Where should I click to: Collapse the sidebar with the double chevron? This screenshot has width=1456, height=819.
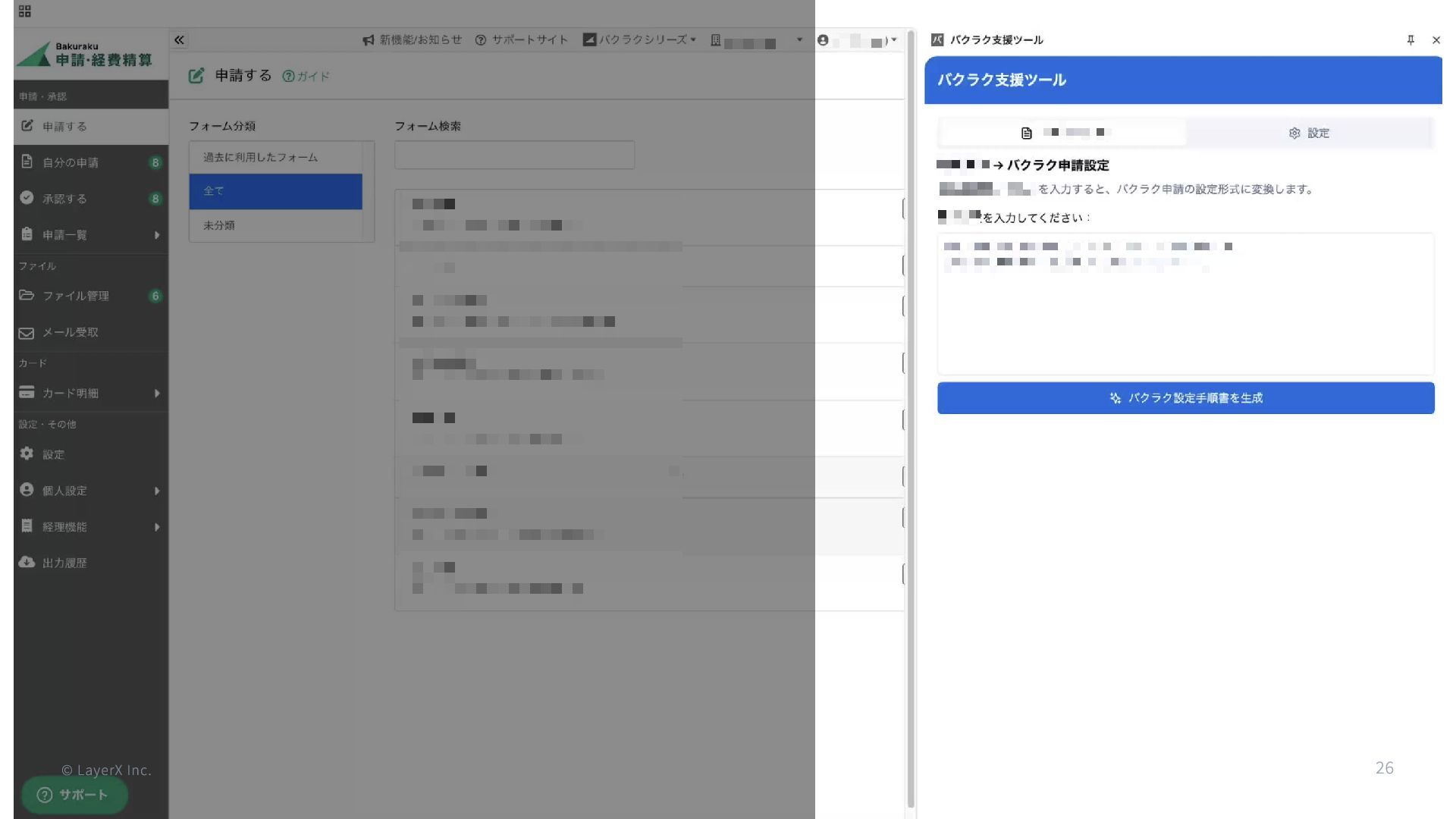(x=179, y=40)
